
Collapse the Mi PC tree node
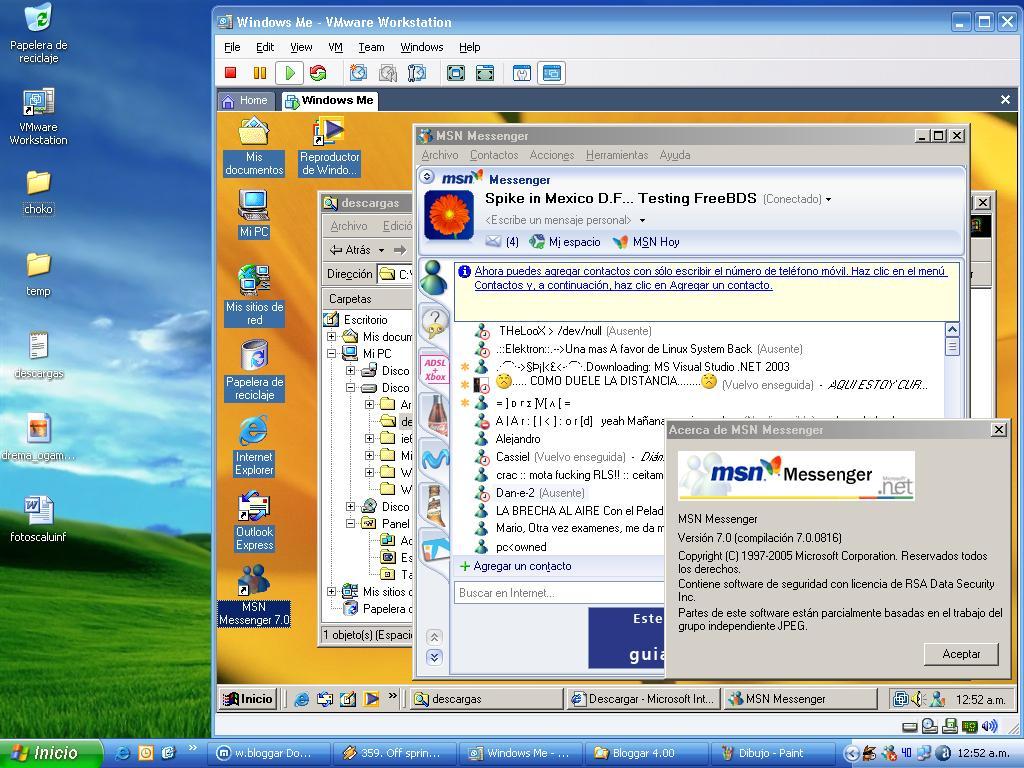pos(332,353)
